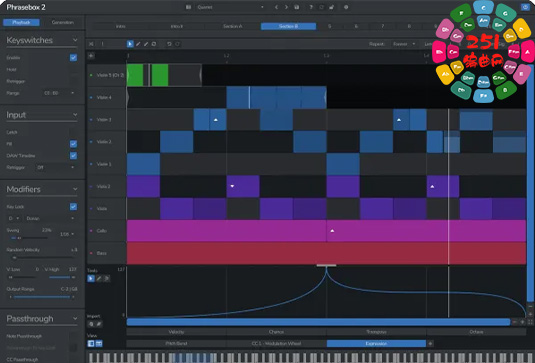Viewport: 535px width, 363px height.
Task: Switch to the Section A pattern tab
Action: point(233,26)
